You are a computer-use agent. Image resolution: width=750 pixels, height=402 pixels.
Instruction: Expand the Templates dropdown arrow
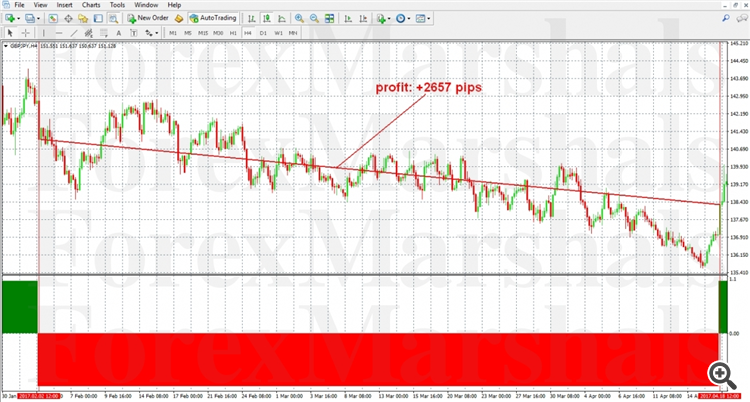(429, 19)
